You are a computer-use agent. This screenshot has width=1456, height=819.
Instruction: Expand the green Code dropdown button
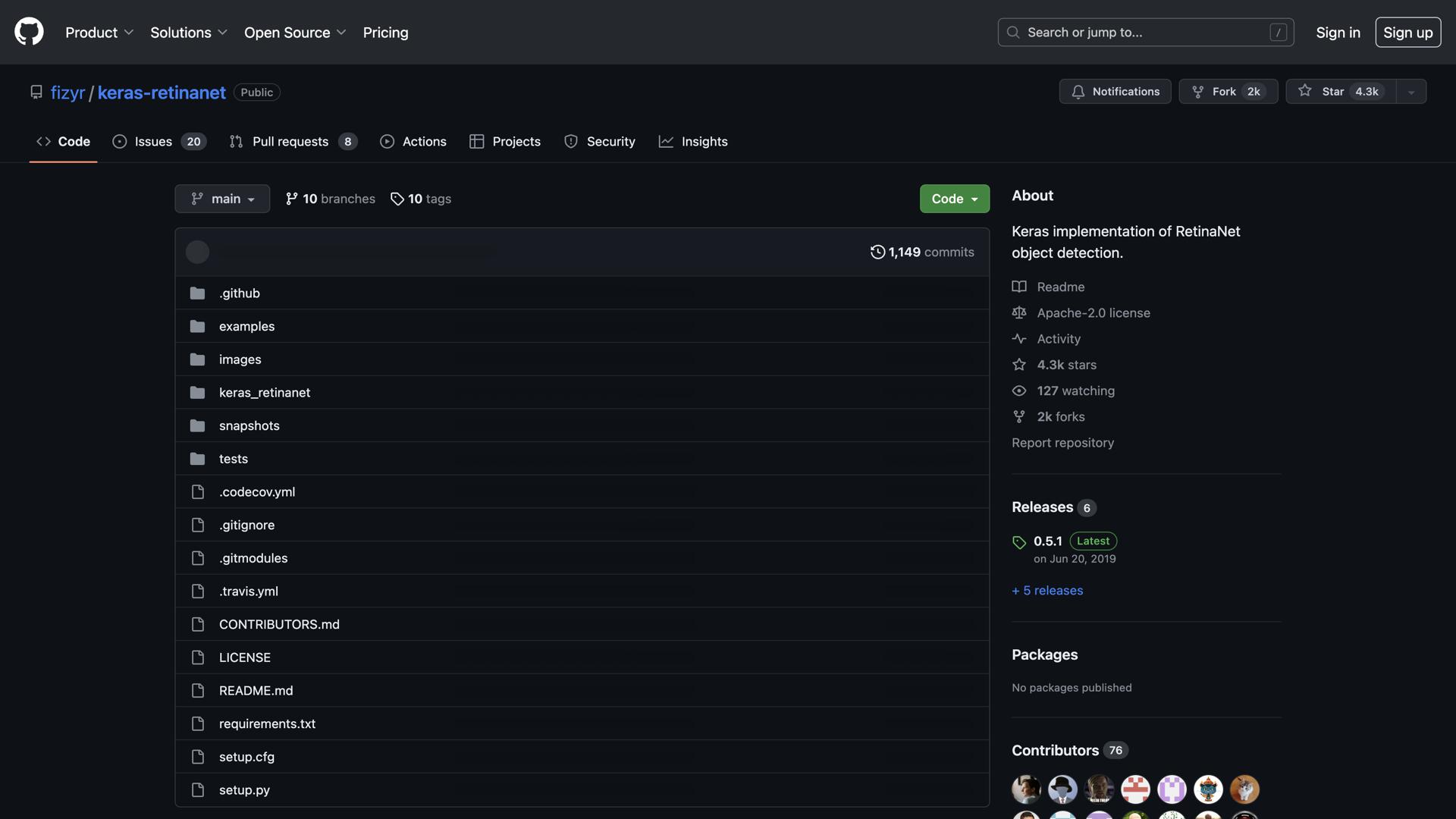pyautogui.click(x=954, y=199)
